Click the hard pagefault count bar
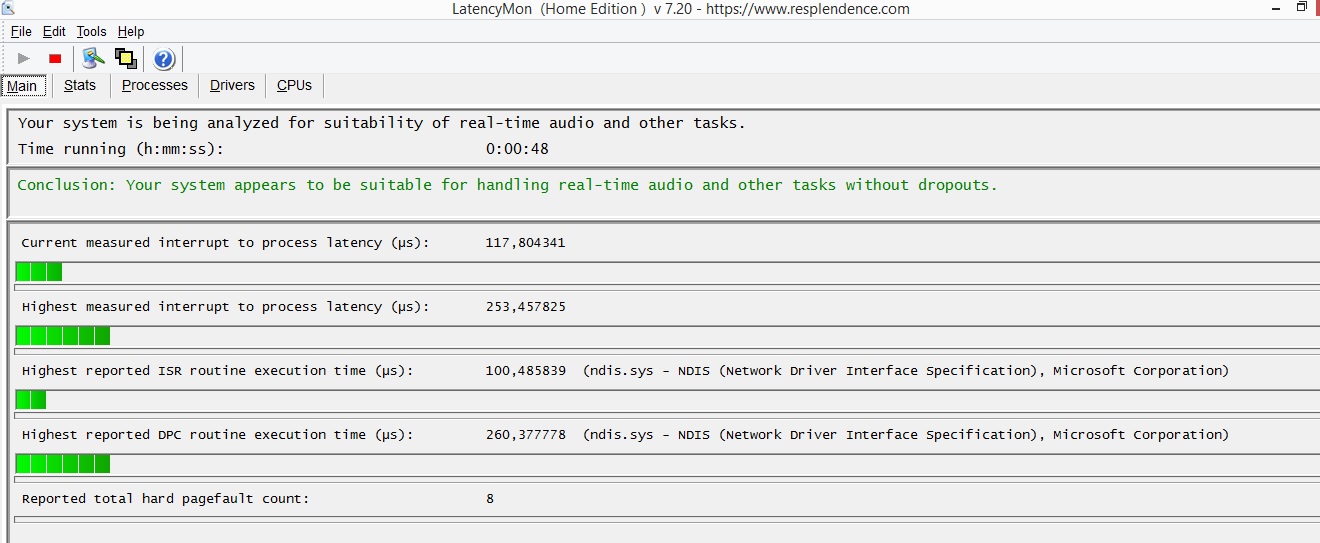 [x=667, y=519]
